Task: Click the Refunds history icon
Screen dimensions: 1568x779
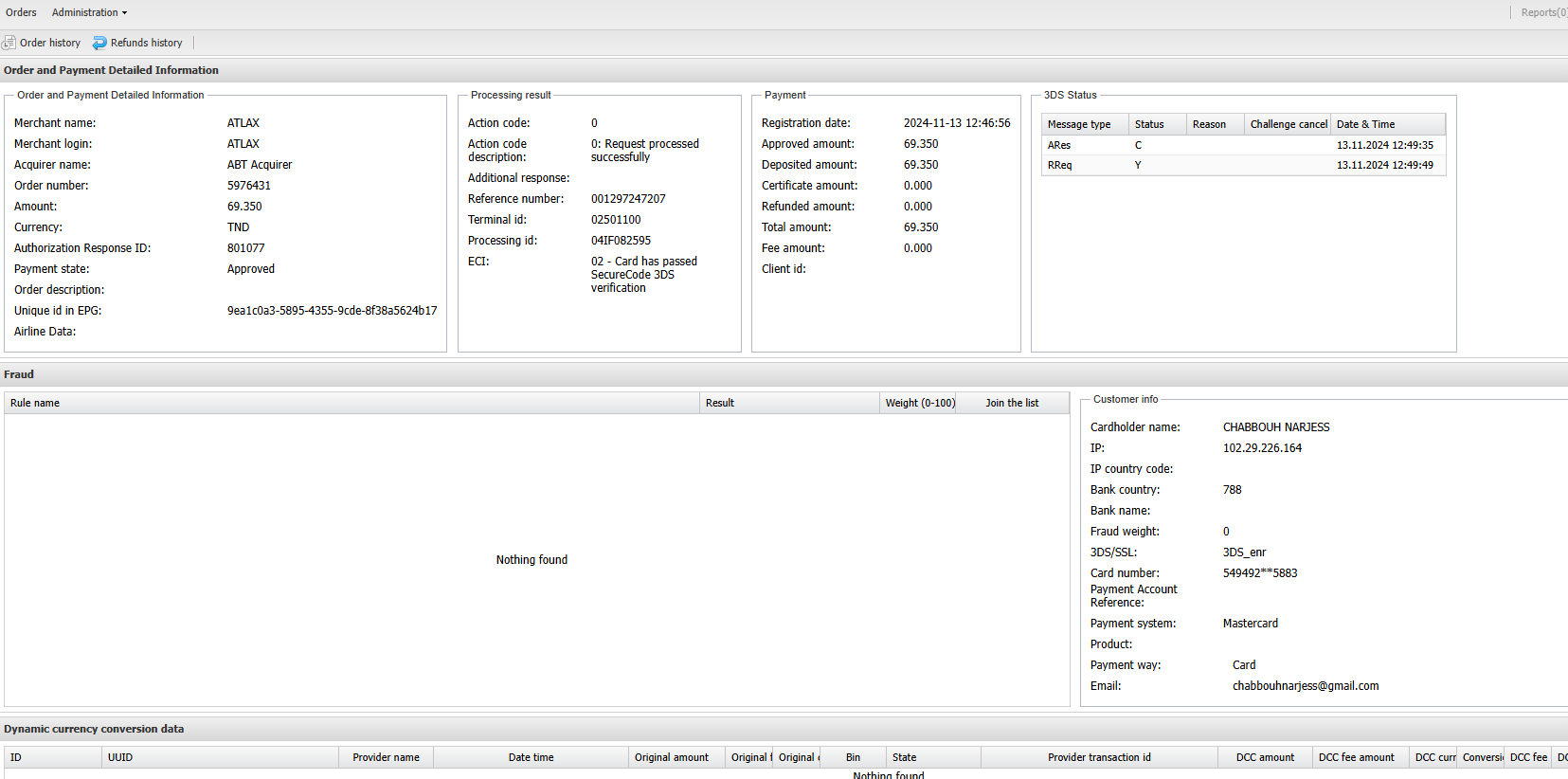Action: [99, 43]
